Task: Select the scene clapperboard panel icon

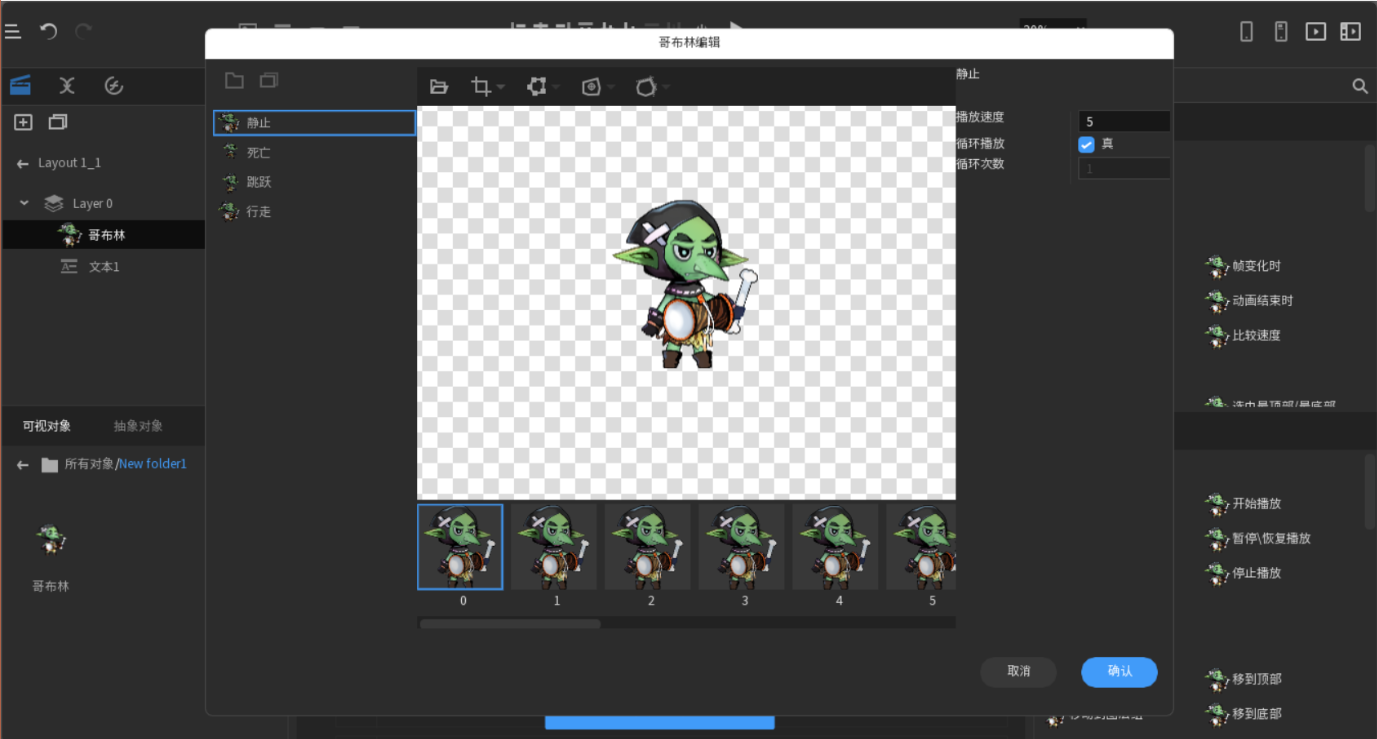Action: coord(20,86)
